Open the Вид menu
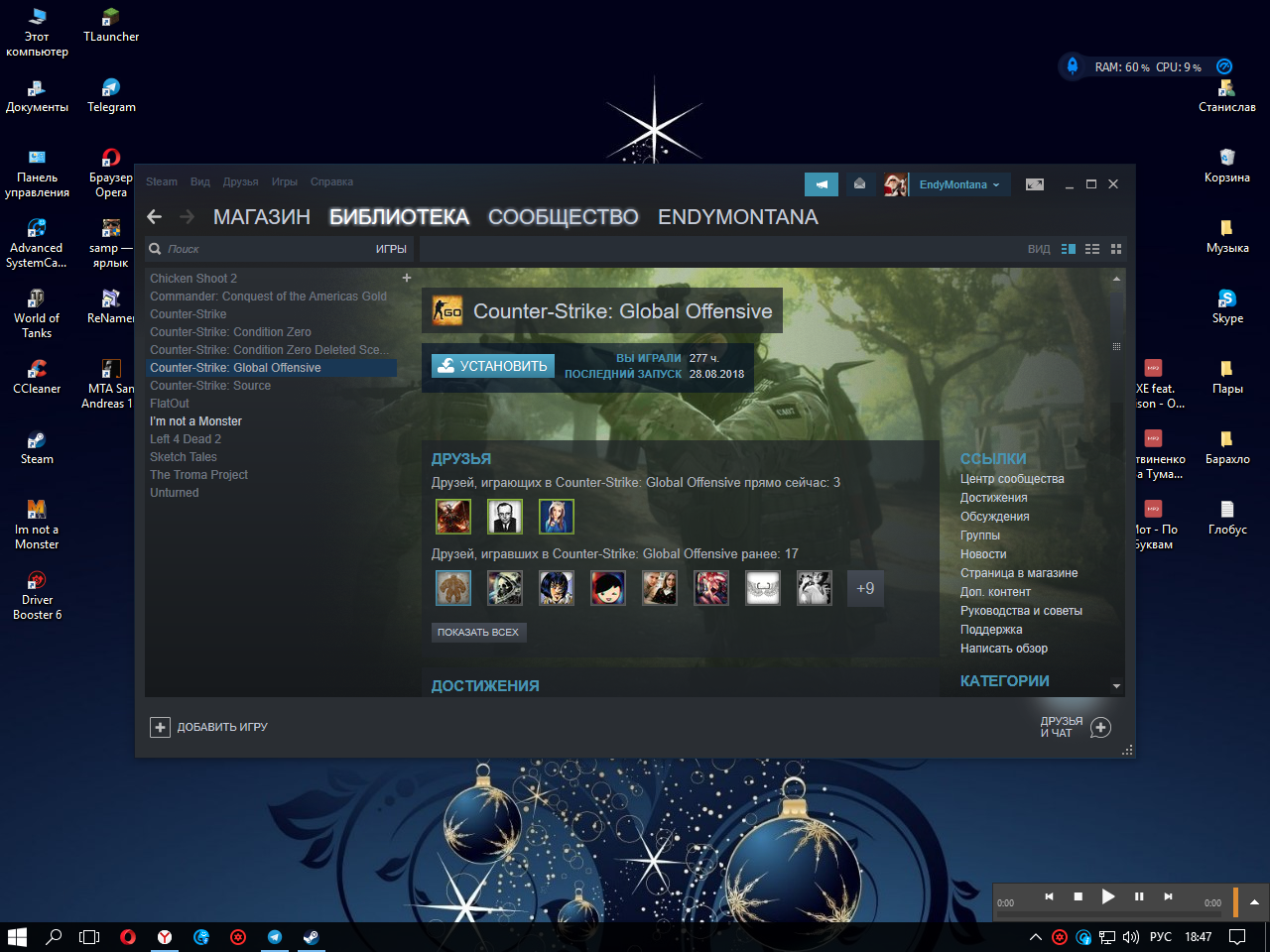This screenshot has height=952, width=1270. [200, 181]
